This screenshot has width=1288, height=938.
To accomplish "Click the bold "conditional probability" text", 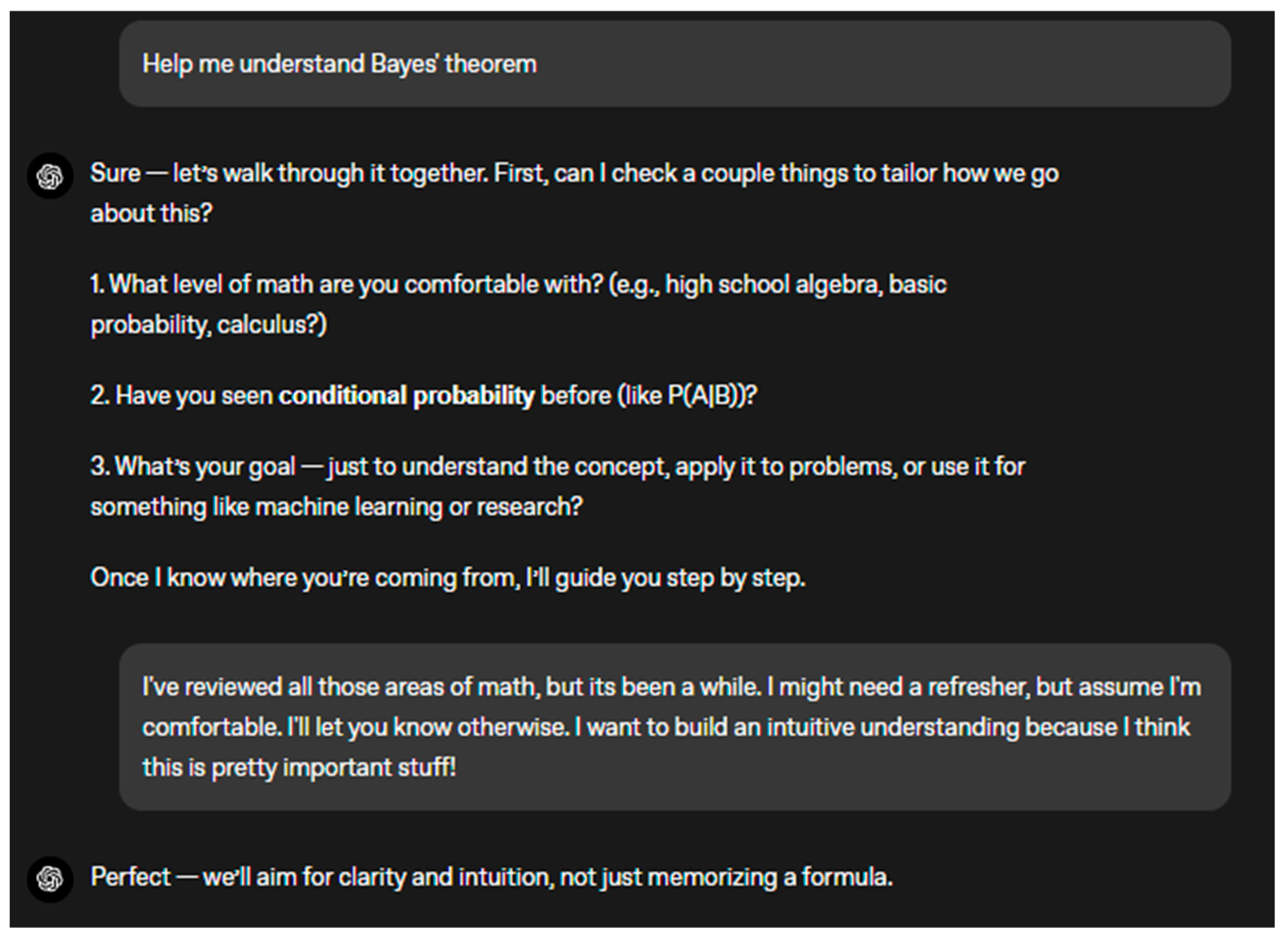I will [x=406, y=396].
